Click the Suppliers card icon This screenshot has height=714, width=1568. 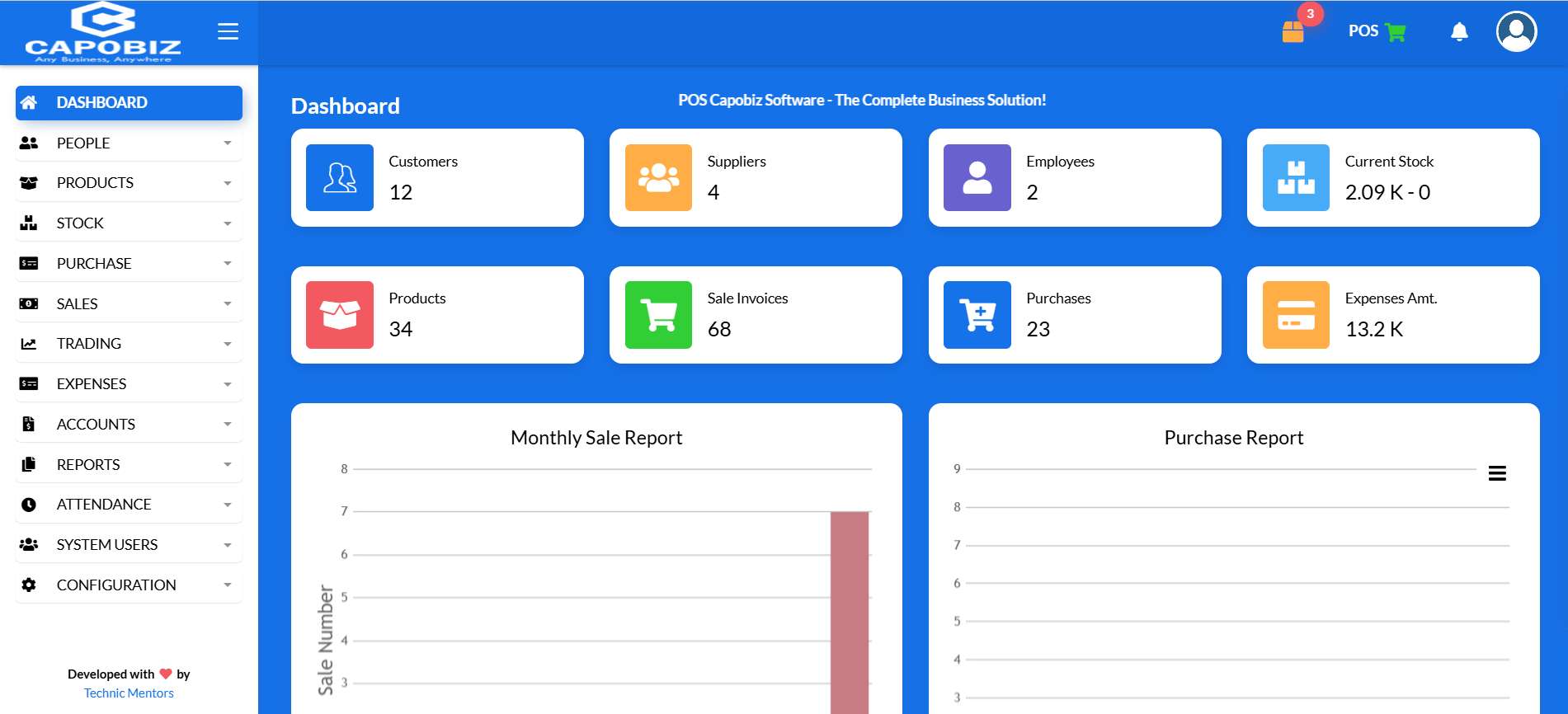pyautogui.click(x=658, y=177)
